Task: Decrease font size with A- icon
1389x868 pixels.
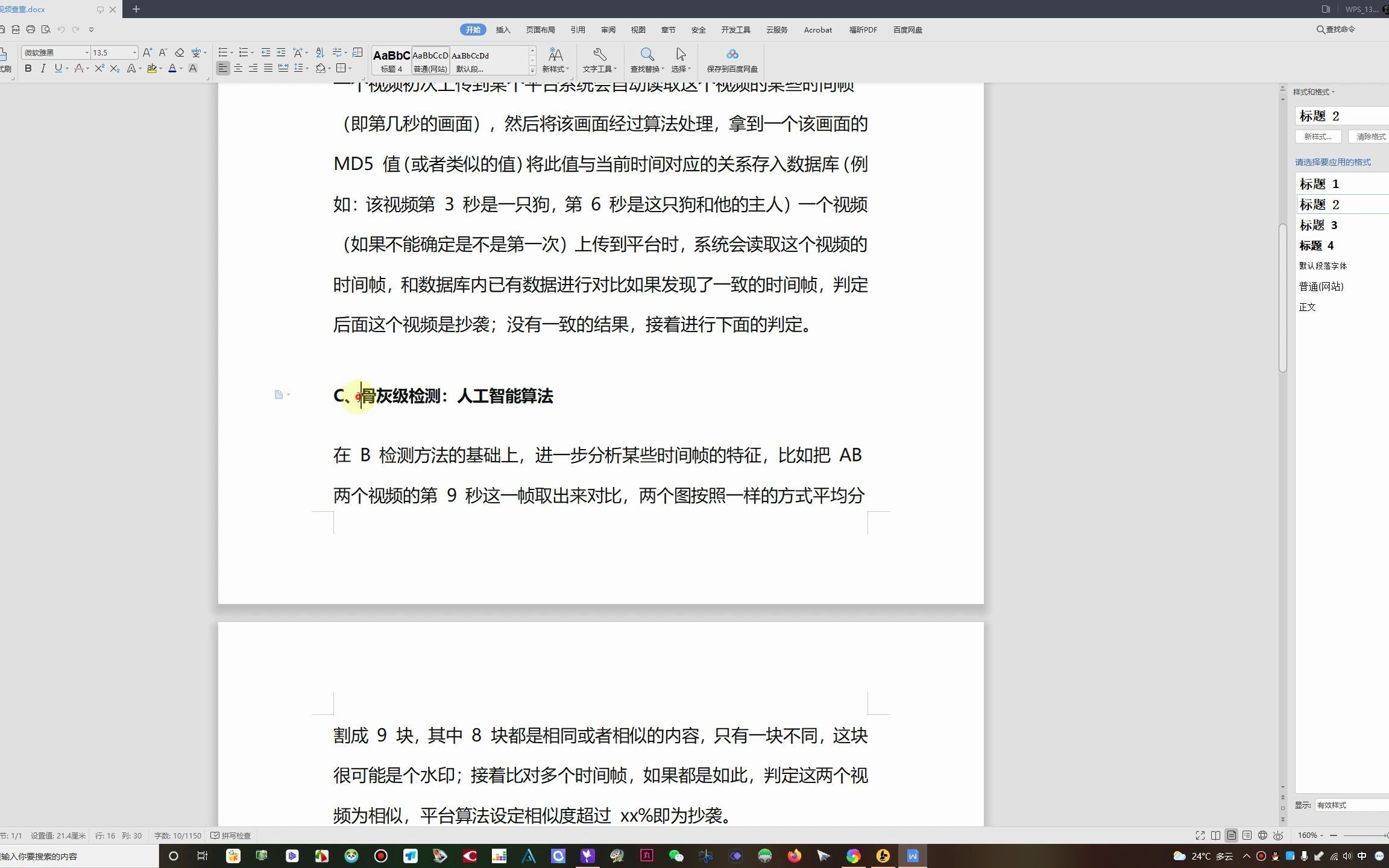Action: click(x=163, y=52)
